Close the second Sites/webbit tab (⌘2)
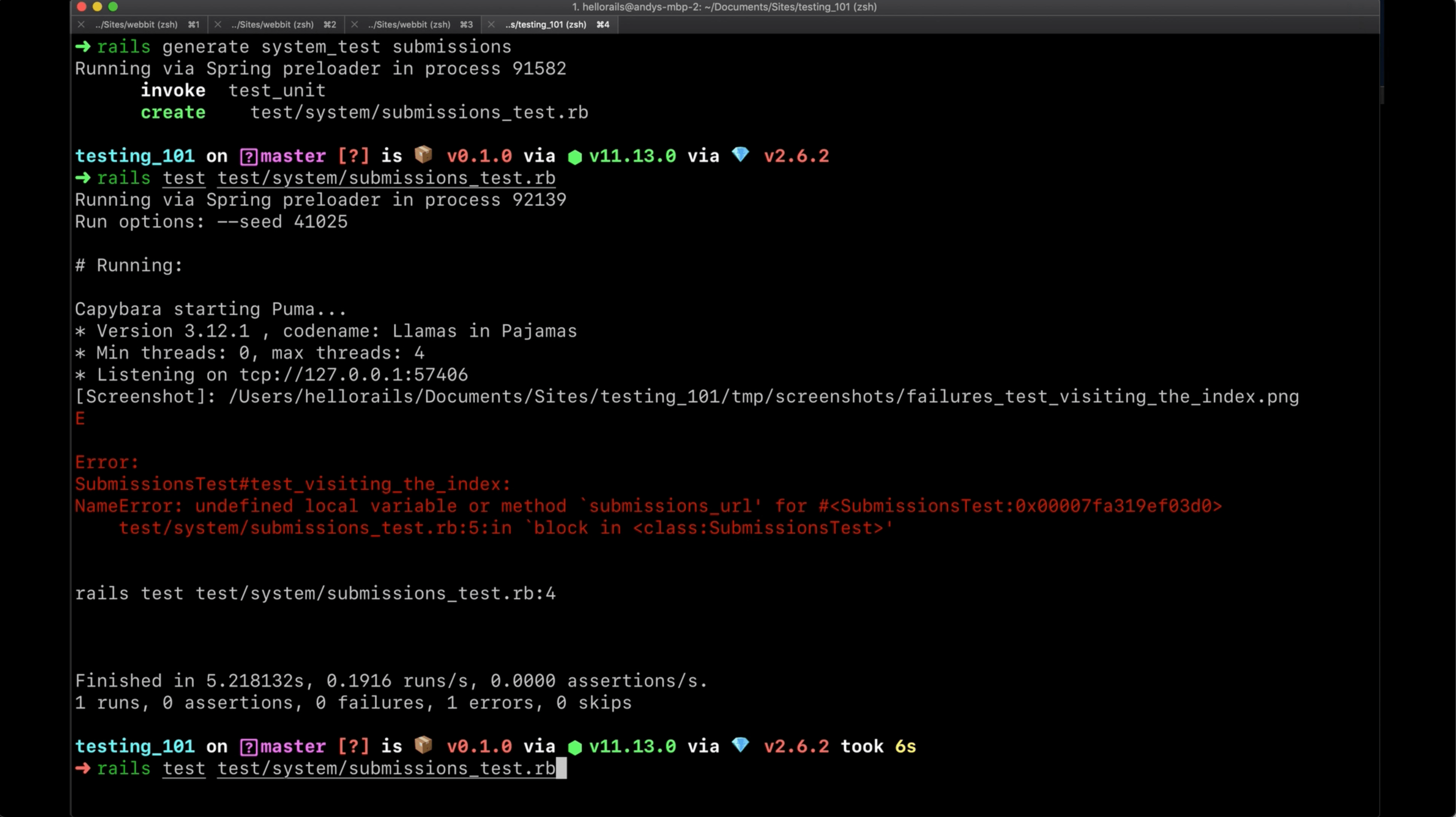1456x817 pixels. point(218,24)
